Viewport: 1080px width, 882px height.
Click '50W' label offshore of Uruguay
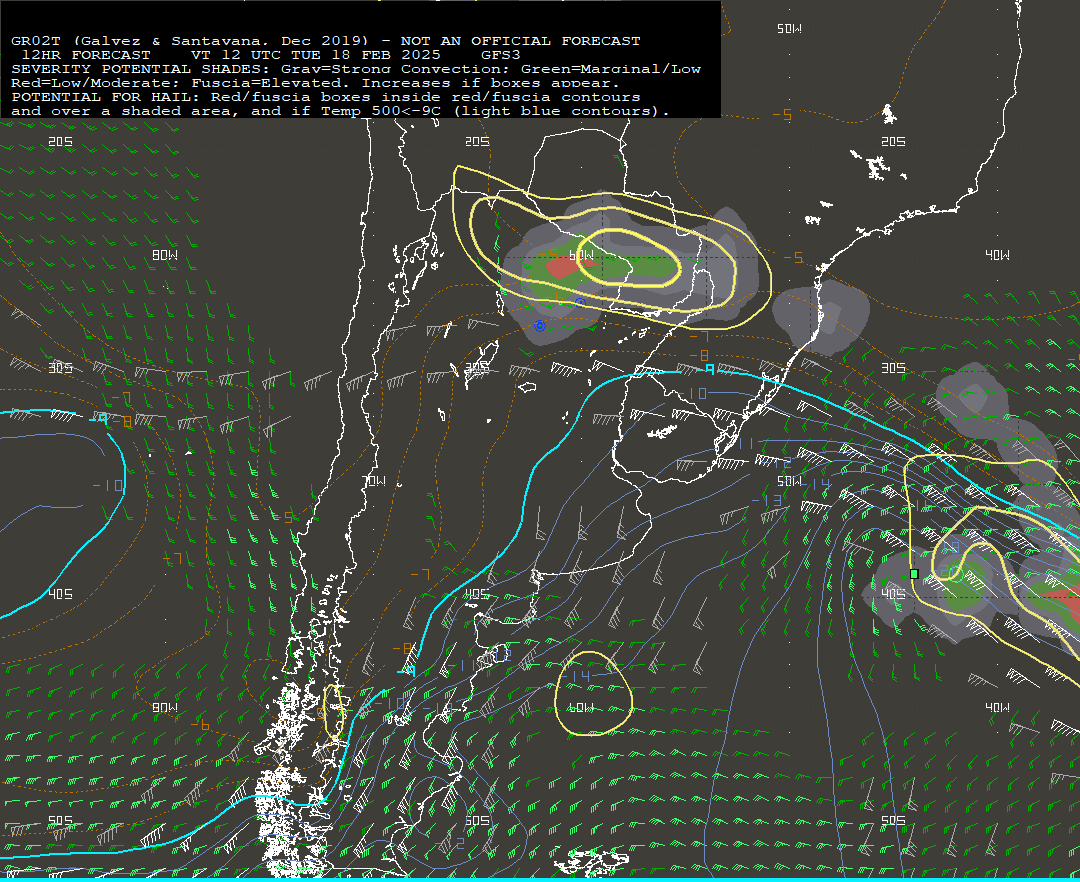[x=789, y=481]
